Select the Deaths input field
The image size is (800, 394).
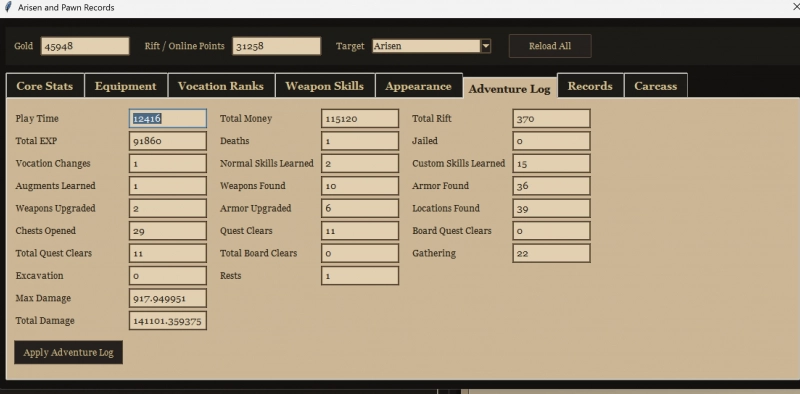coord(360,141)
